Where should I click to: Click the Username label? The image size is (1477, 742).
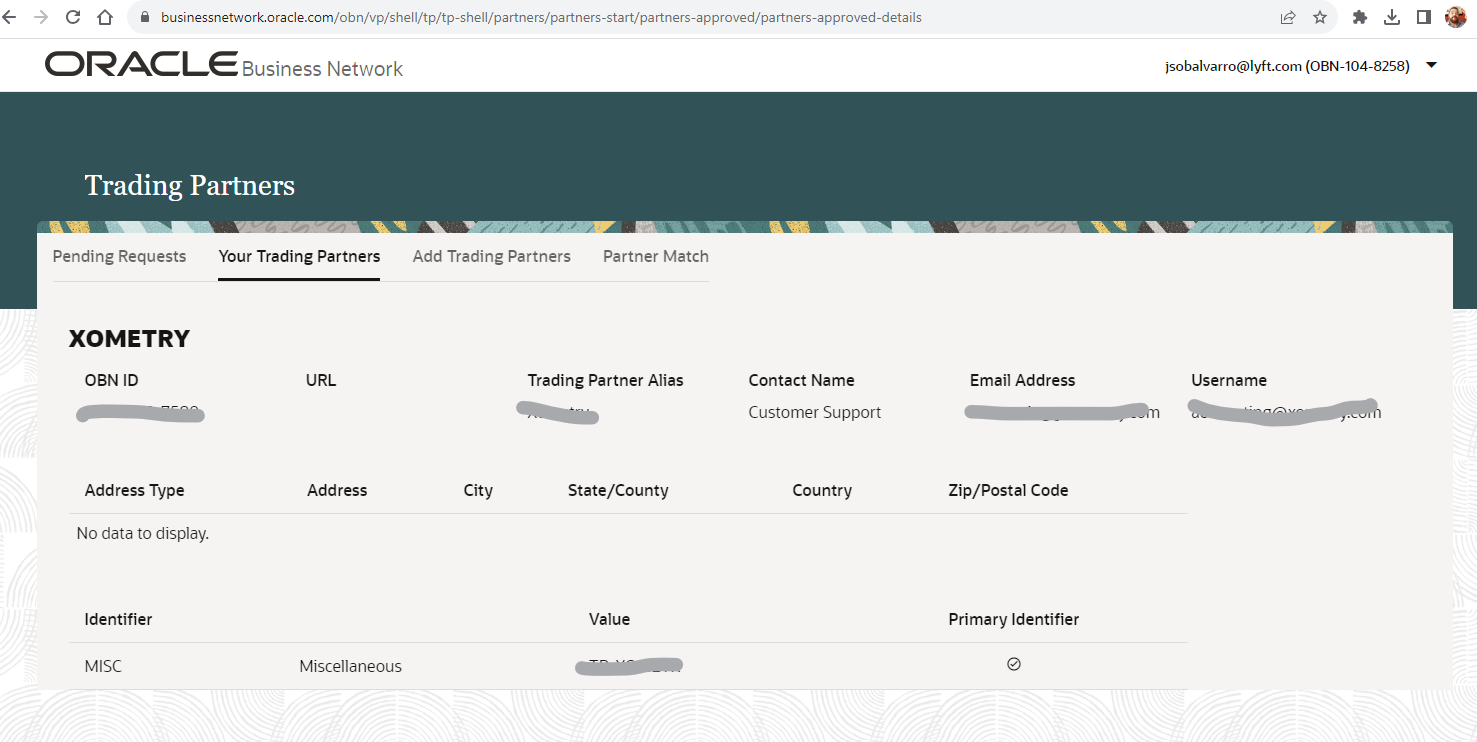[1229, 380]
